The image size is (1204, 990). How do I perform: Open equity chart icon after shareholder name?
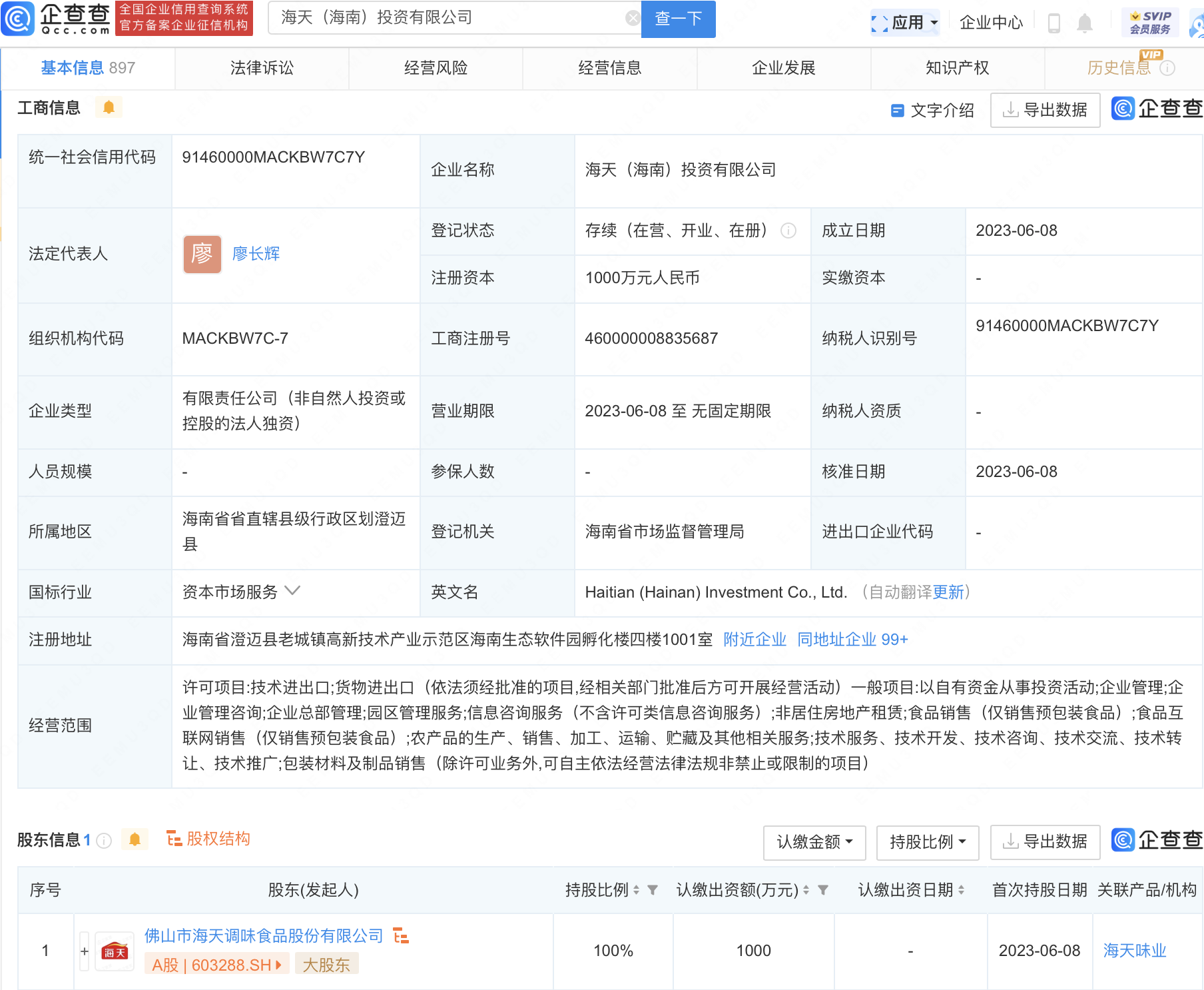pos(401,936)
